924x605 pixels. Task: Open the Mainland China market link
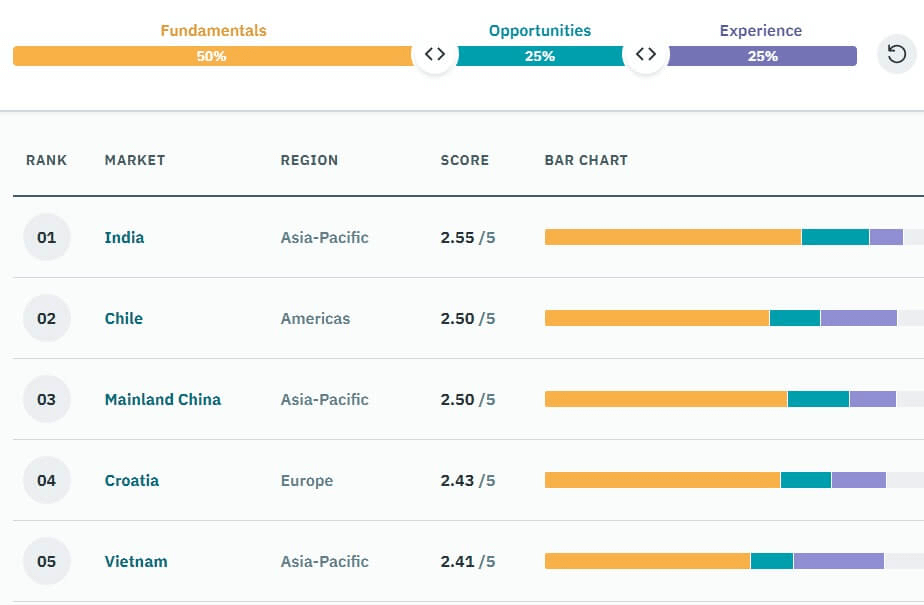tap(163, 399)
